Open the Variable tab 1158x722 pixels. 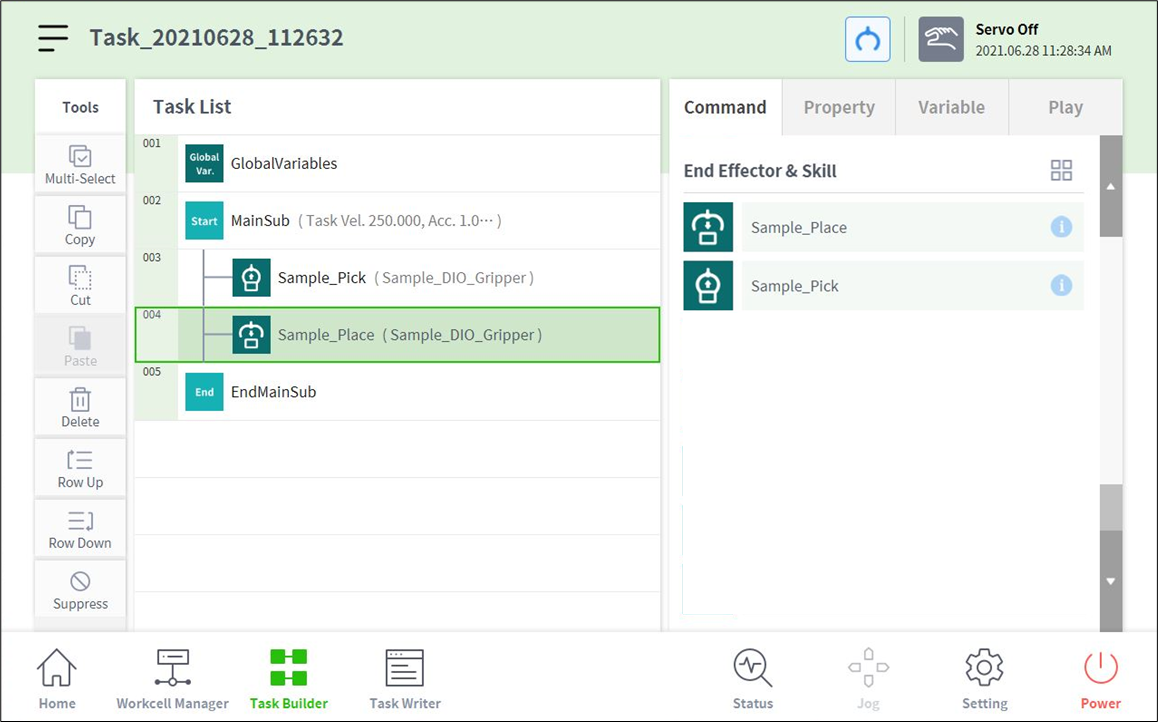click(x=951, y=107)
